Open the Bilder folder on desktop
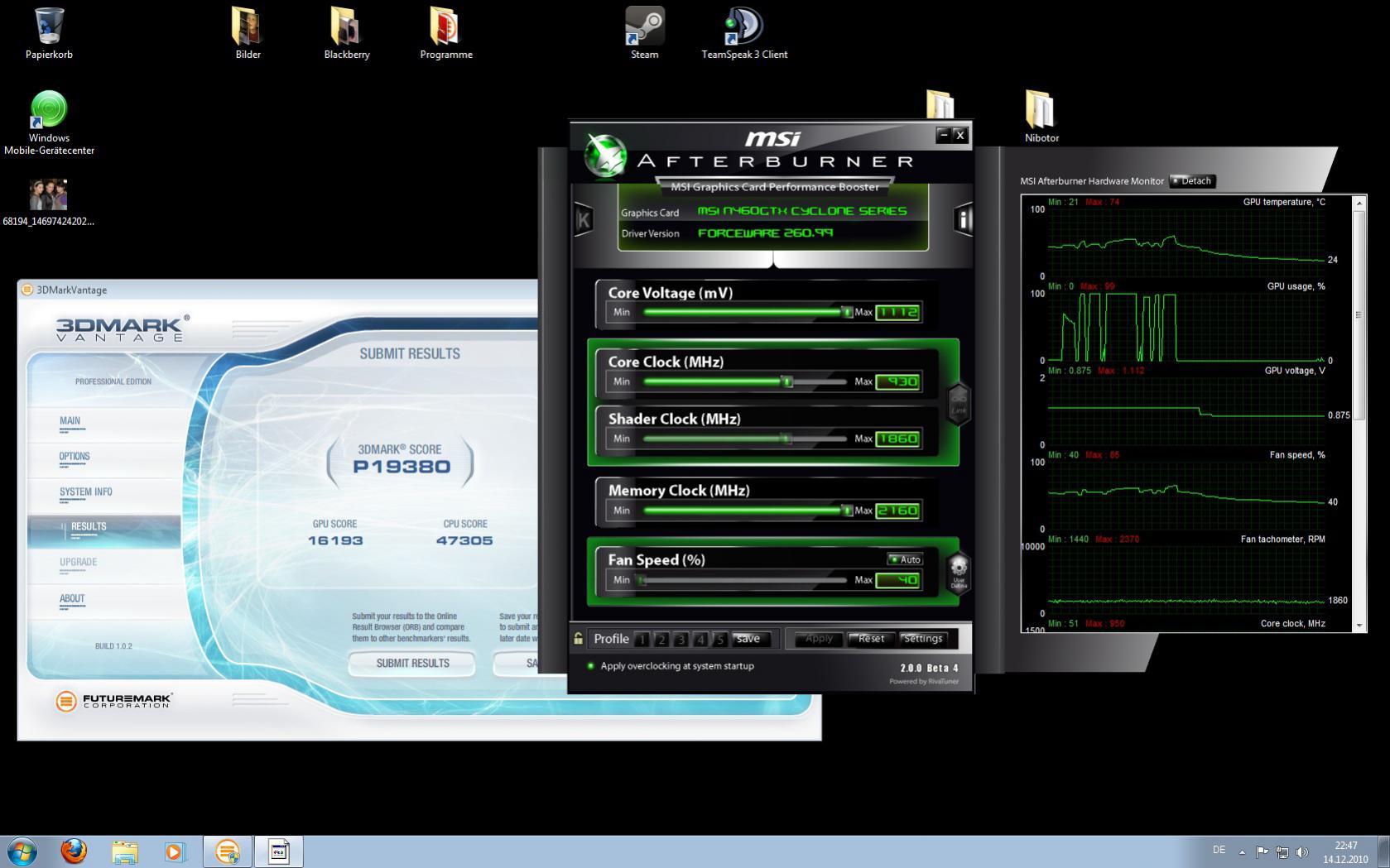The width and height of the screenshot is (1390, 868). pos(248,33)
